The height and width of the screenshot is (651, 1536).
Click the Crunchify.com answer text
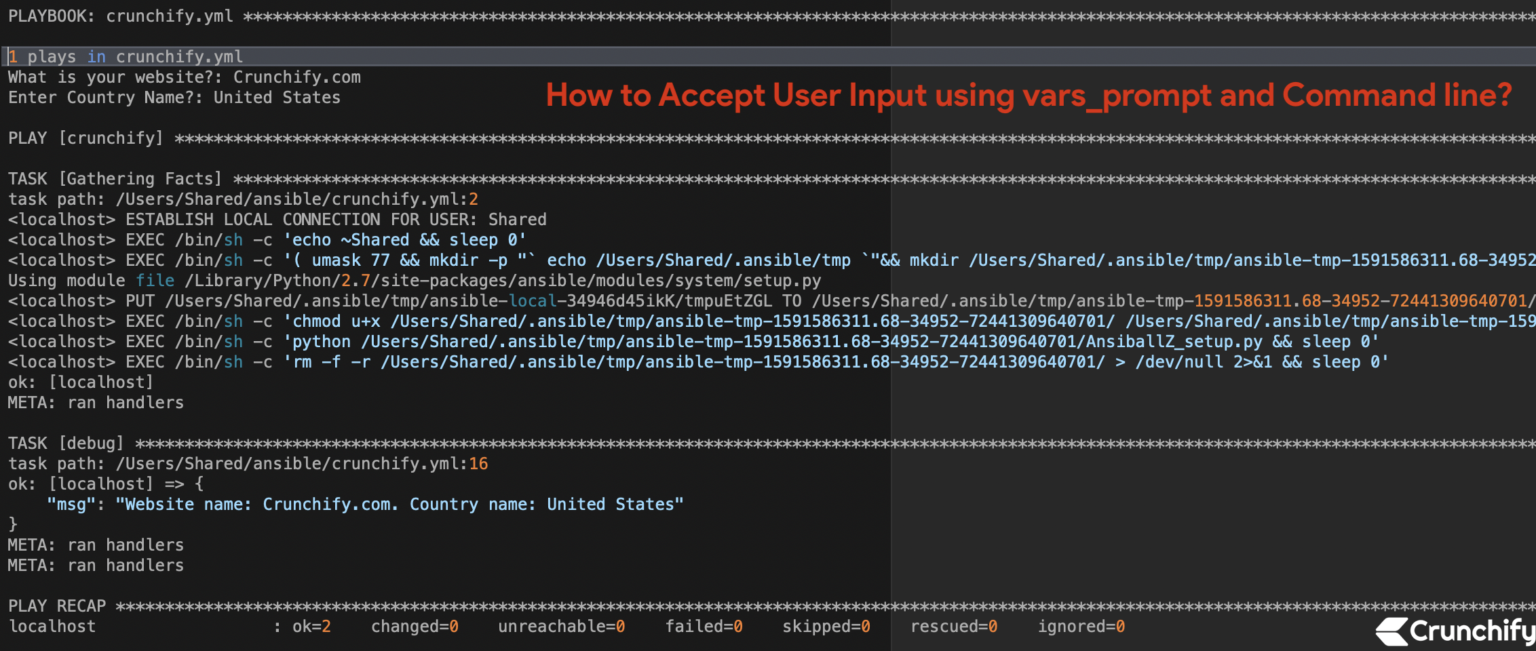(296, 77)
